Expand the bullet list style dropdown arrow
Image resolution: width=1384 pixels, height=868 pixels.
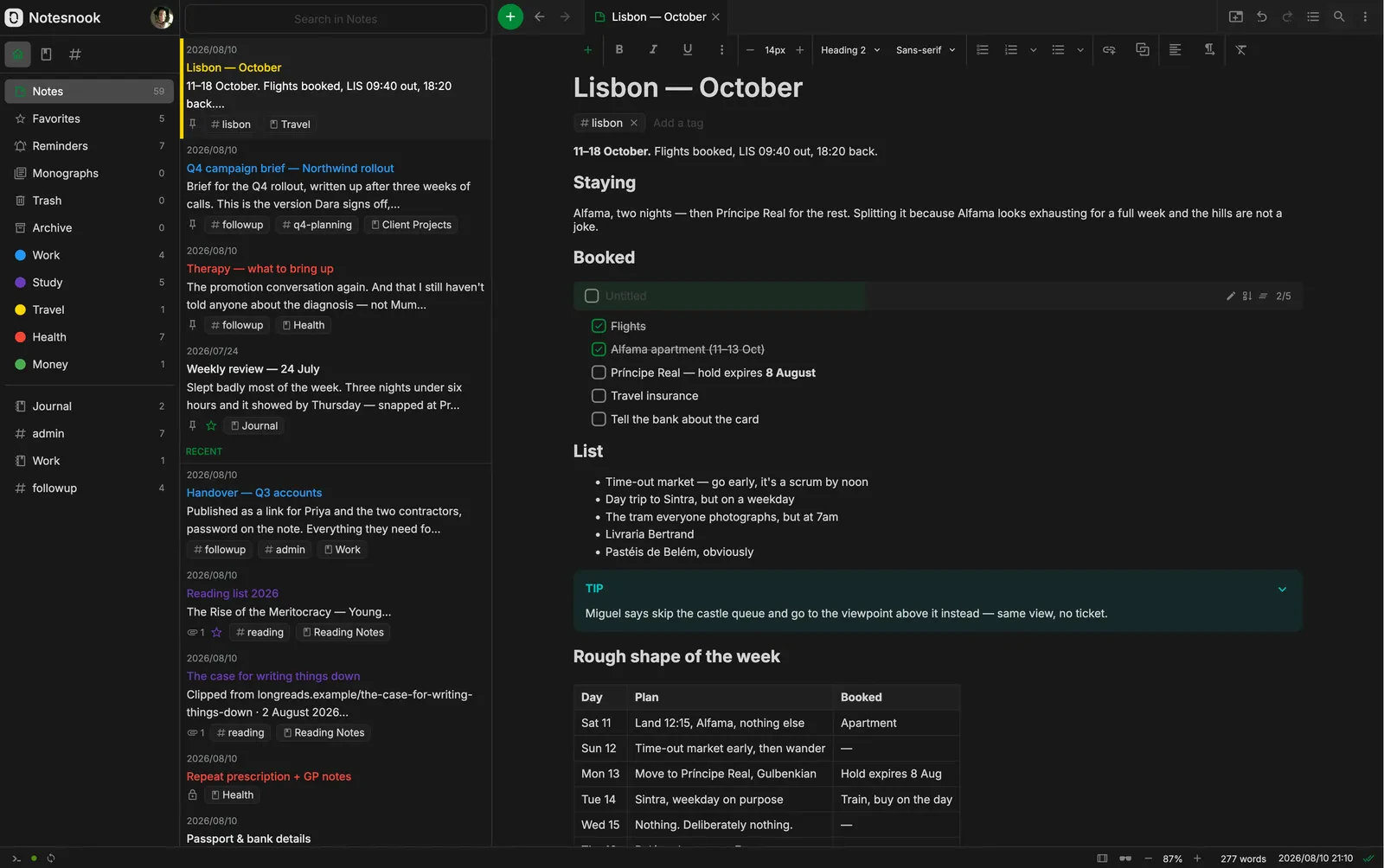click(x=1080, y=50)
